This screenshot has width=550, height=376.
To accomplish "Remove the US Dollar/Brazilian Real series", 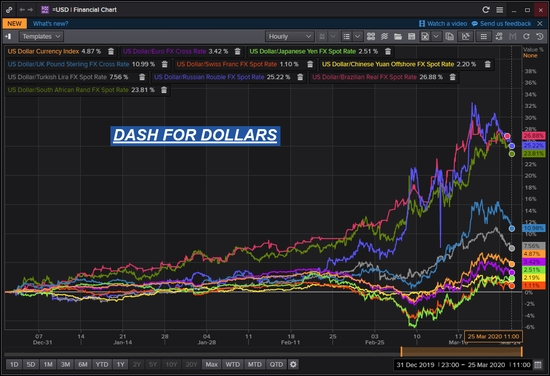I will click(x=452, y=77).
